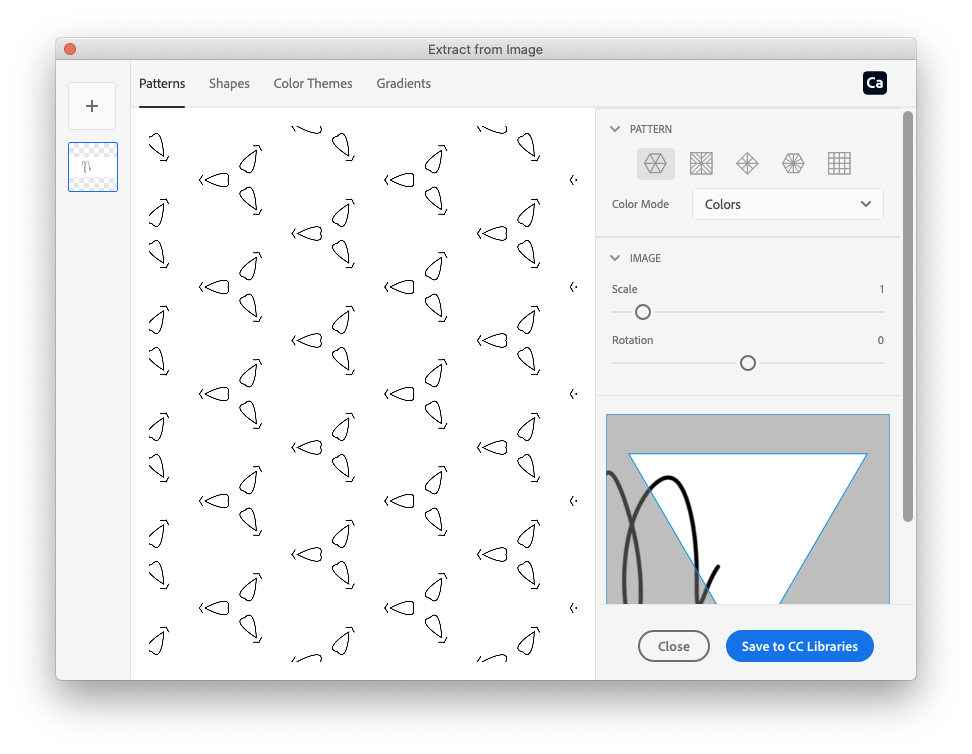Click Save to CC Libraries
Screen dimensions: 972x754
point(800,646)
